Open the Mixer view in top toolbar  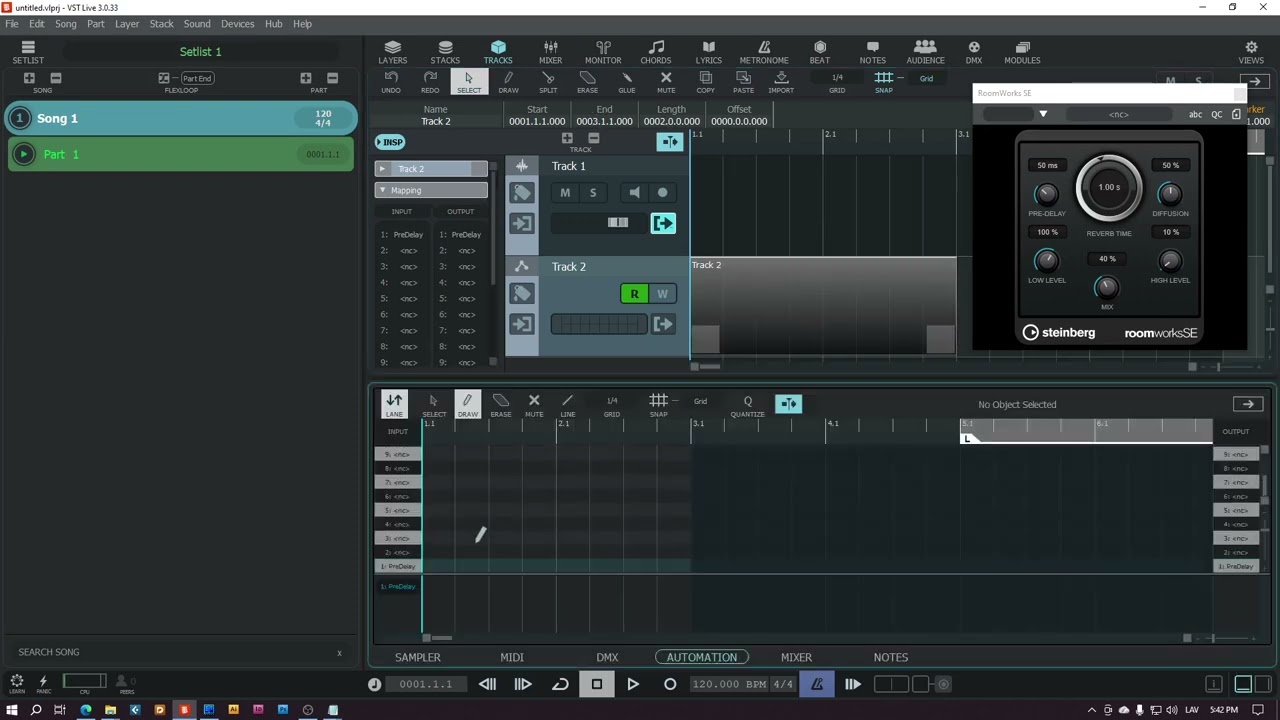click(550, 52)
